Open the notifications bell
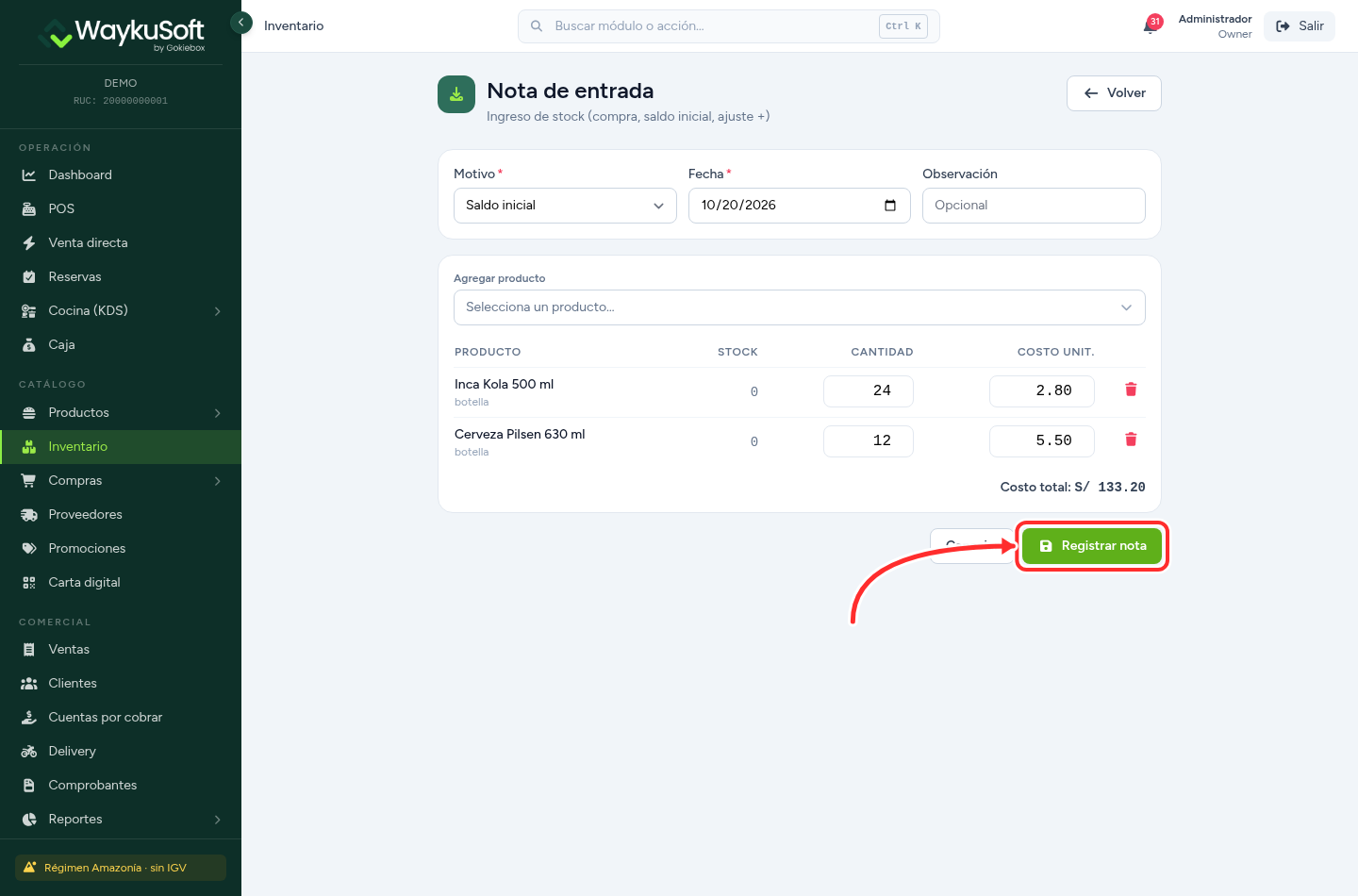This screenshot has height=896, width=1358. pyautogui.click(x=1151, y=25)
